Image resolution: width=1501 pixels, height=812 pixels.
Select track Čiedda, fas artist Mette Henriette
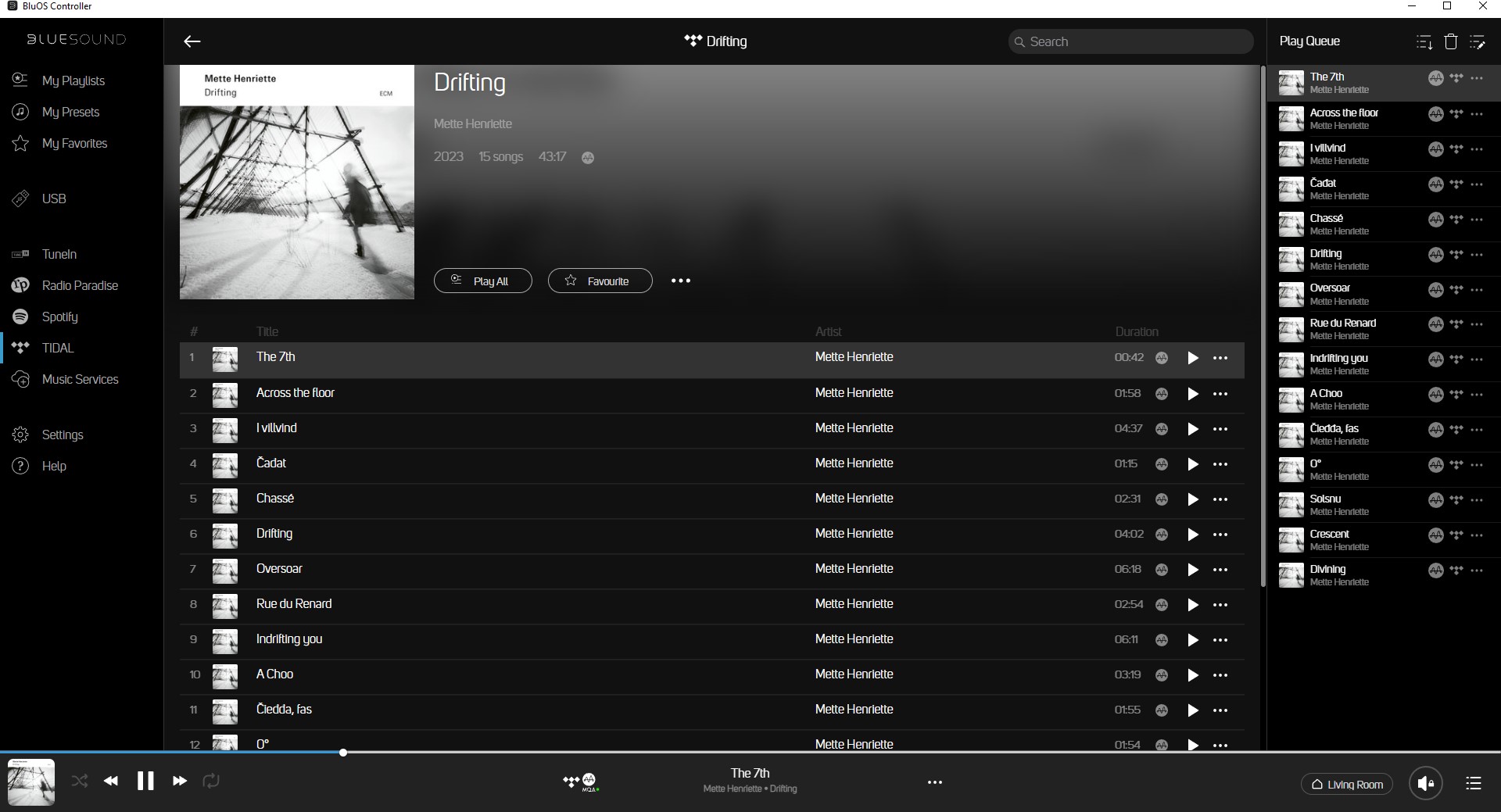[854, 709]
